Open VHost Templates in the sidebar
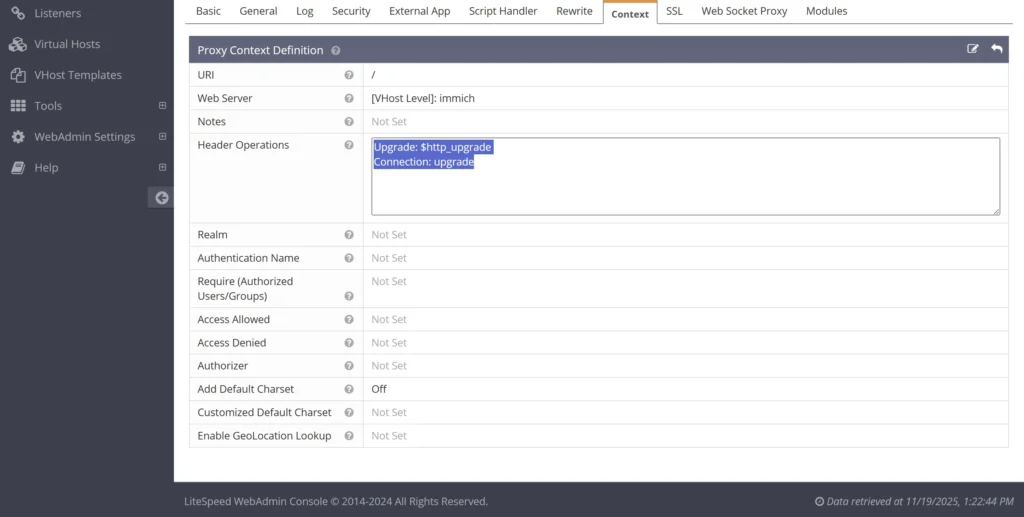The height and width of the screenshot is (517, 1024). [x=77, y=75]
